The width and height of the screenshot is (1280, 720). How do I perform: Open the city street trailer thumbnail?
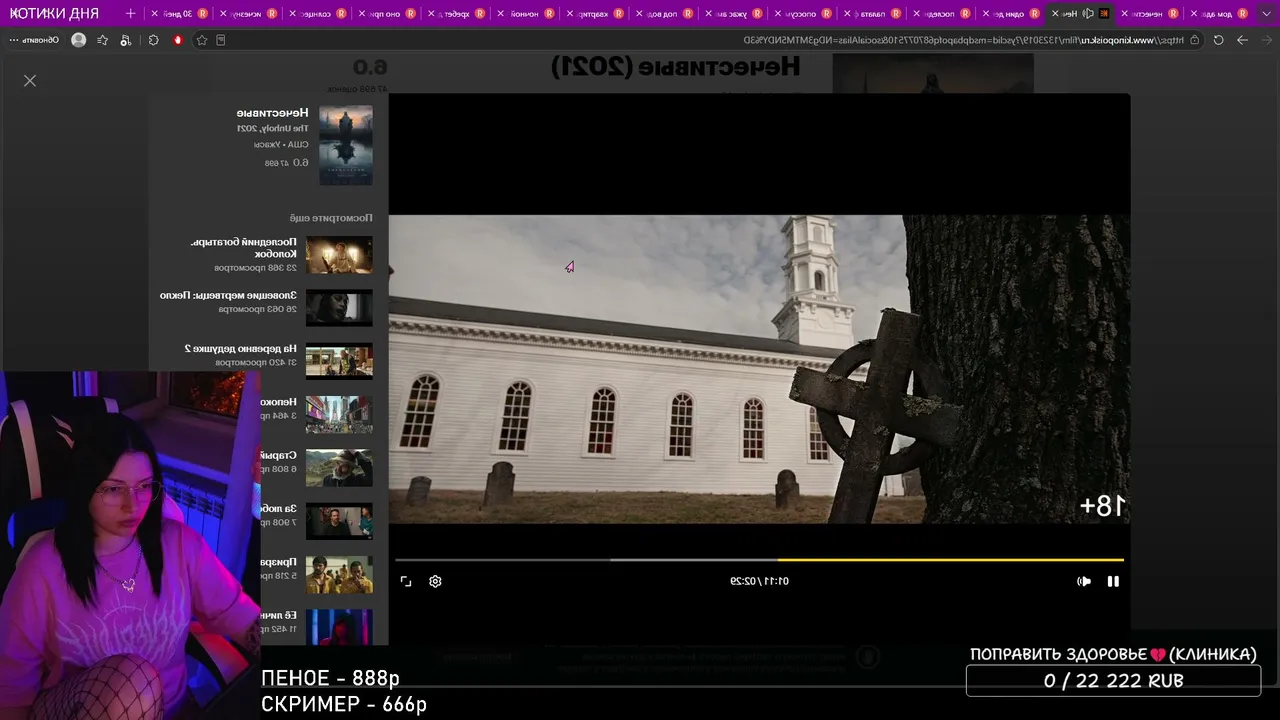point(339,415)
